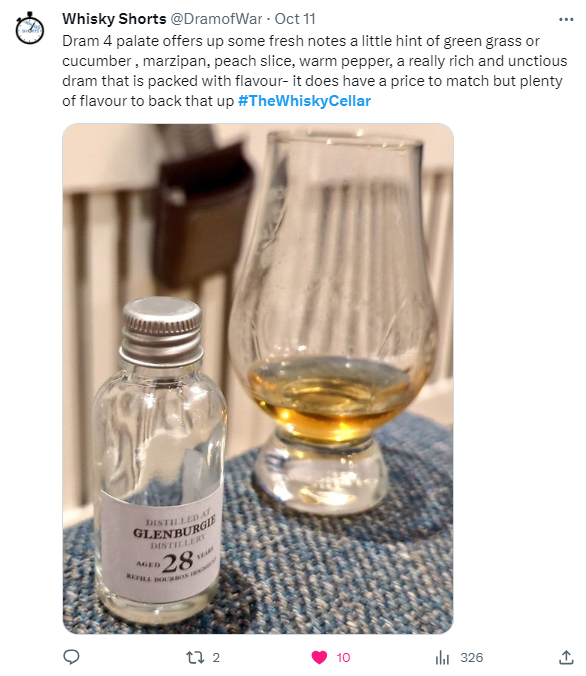This screenshot has height=676, width=586.
Task: Retweet the post using the arrows icon
Action: point(194,657)
